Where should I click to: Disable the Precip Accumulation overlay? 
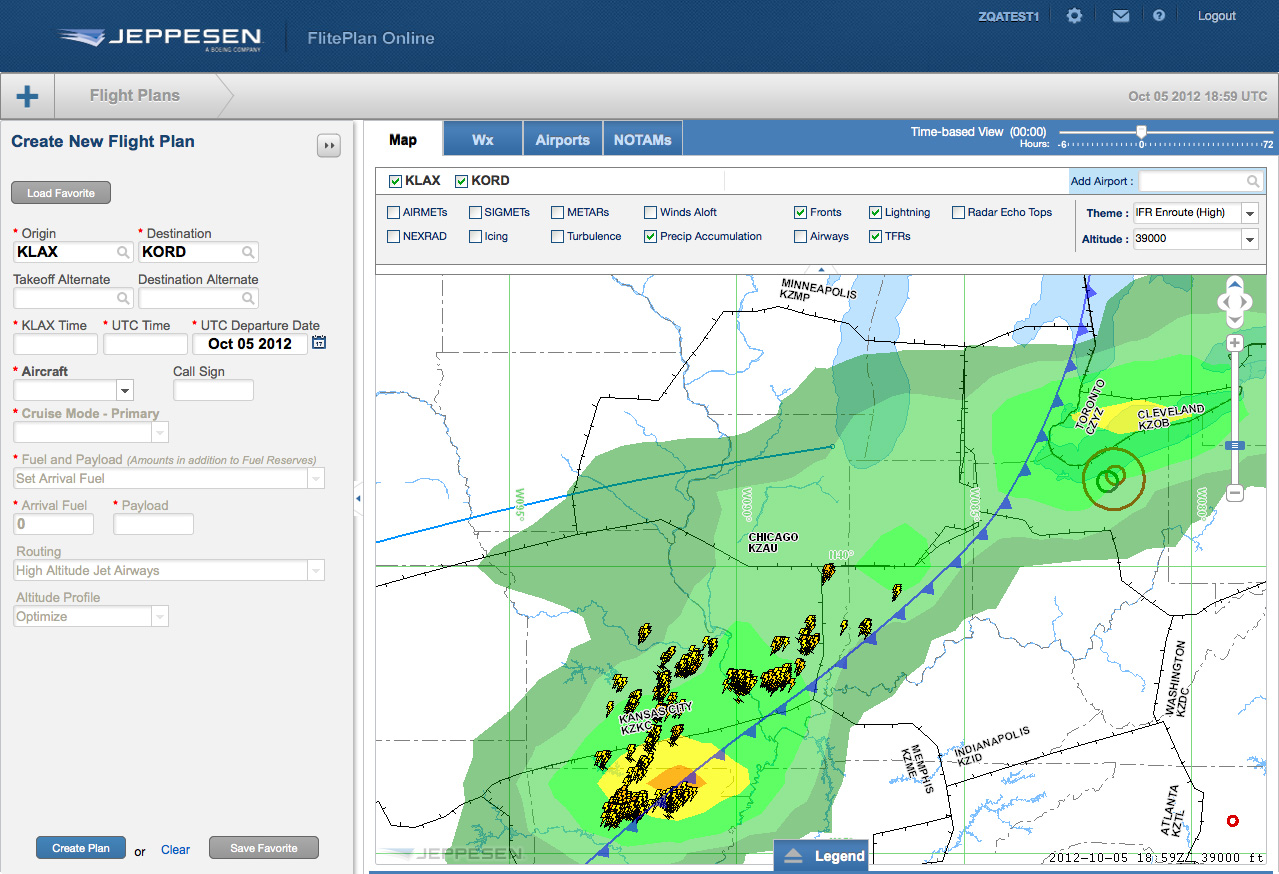(x=652, y=236)
